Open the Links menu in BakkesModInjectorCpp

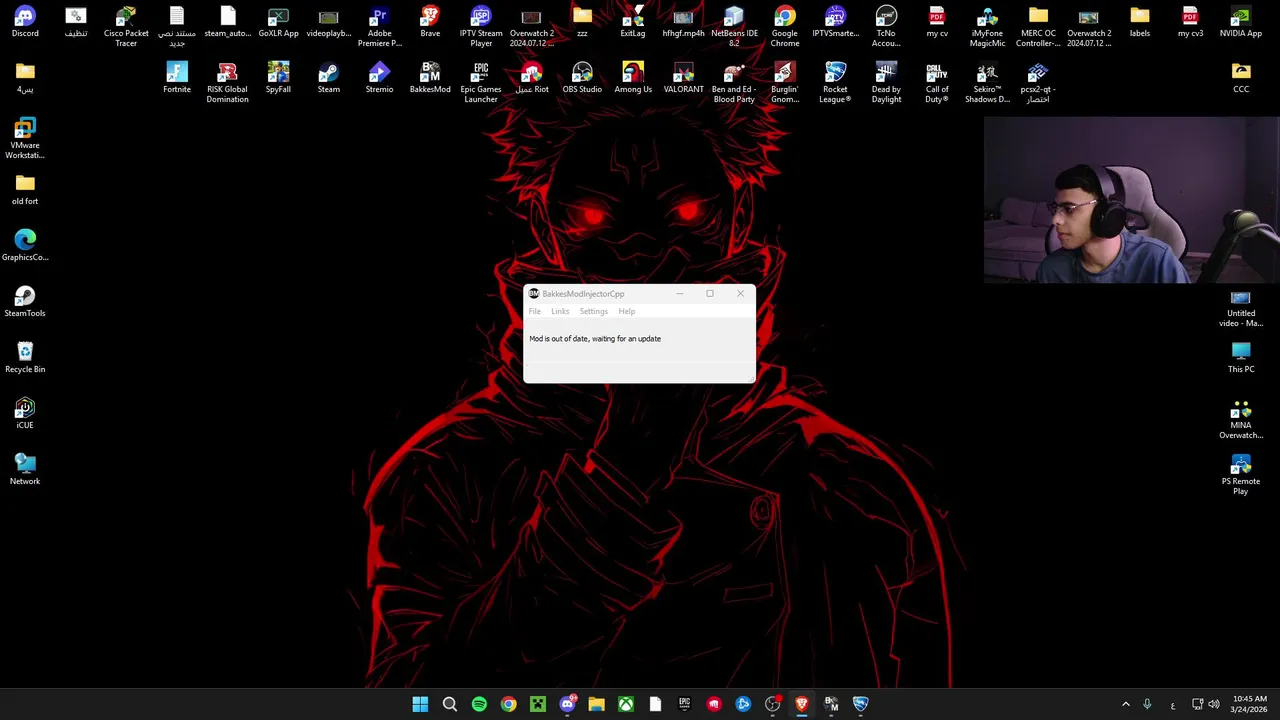[x=560, y=311]
